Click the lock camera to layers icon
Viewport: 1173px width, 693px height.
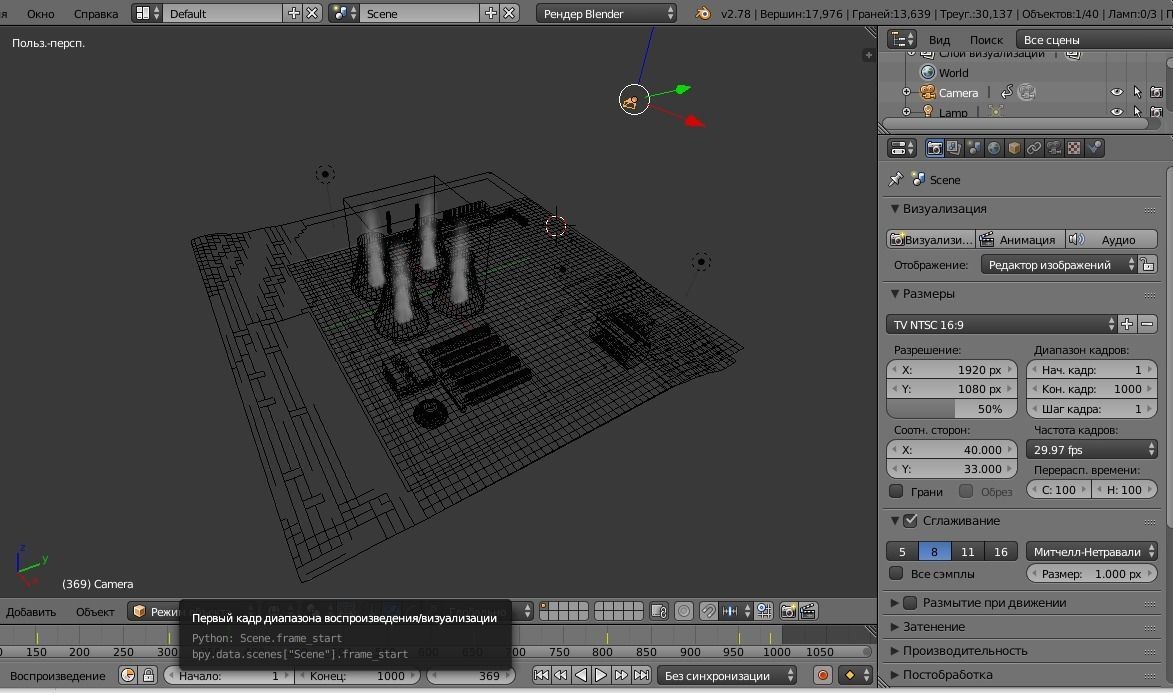coord(658,611)
